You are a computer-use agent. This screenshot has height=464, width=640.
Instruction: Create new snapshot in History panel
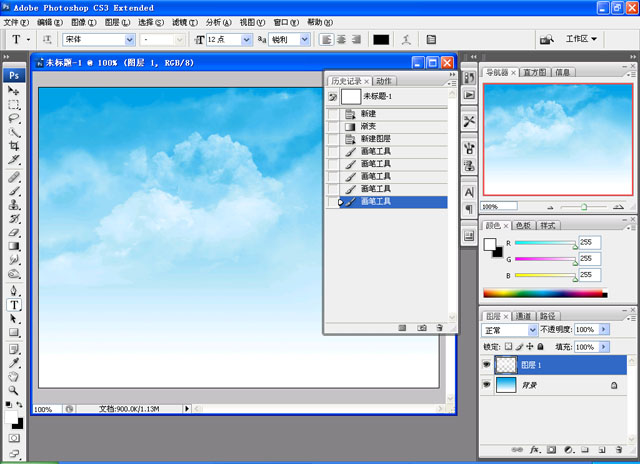[422, 328]
